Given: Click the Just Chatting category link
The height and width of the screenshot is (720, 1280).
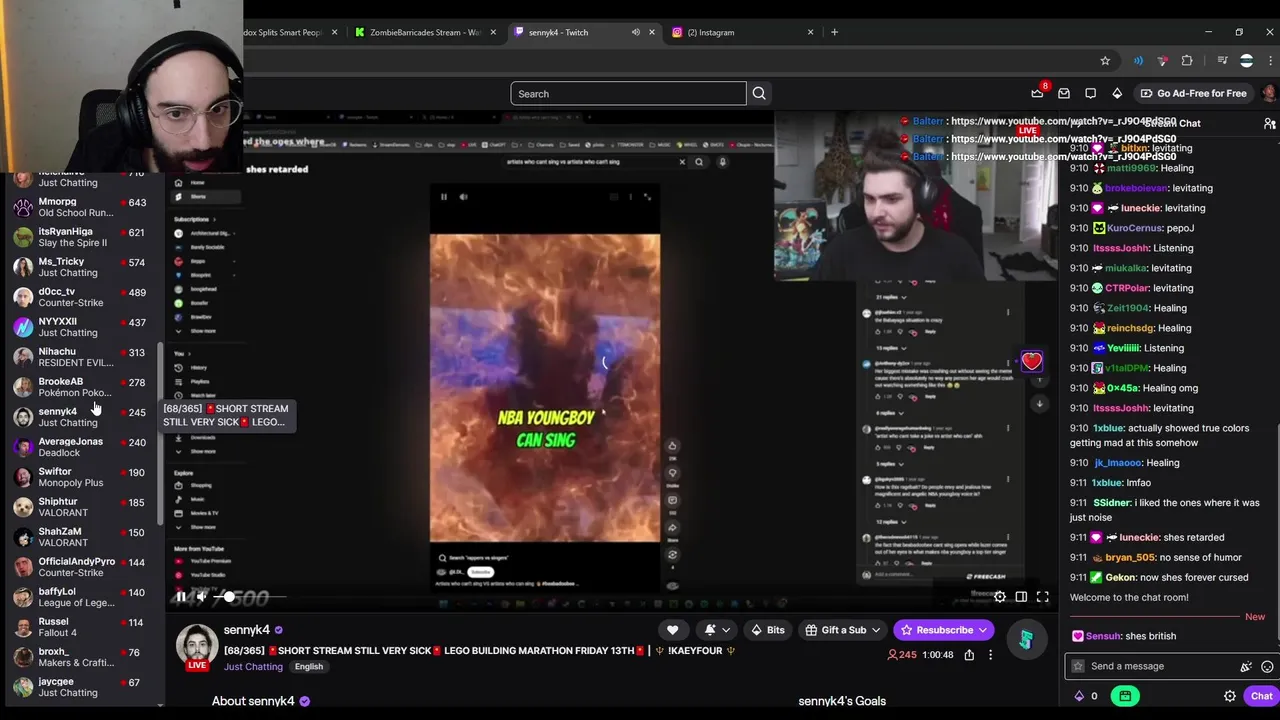Looking at the screenshot, I should [253, 667].
